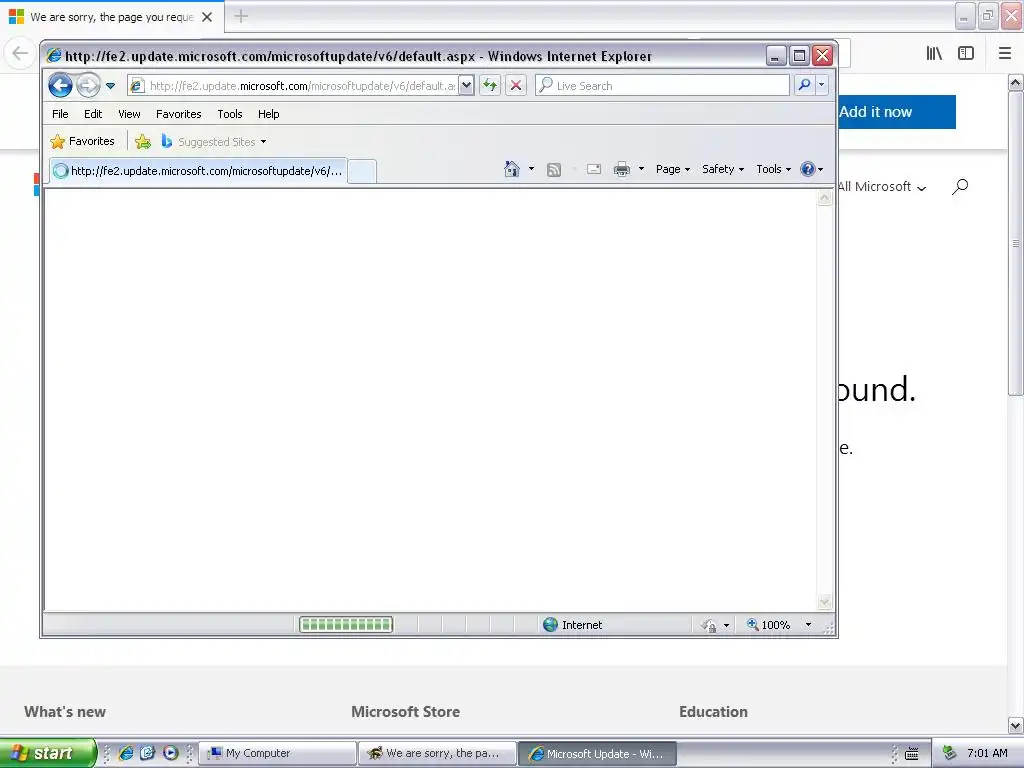This screenshot has height=768, width=1024.
Task: Open recent pages dropdown arrow in IE
Action: pos(110,86)
